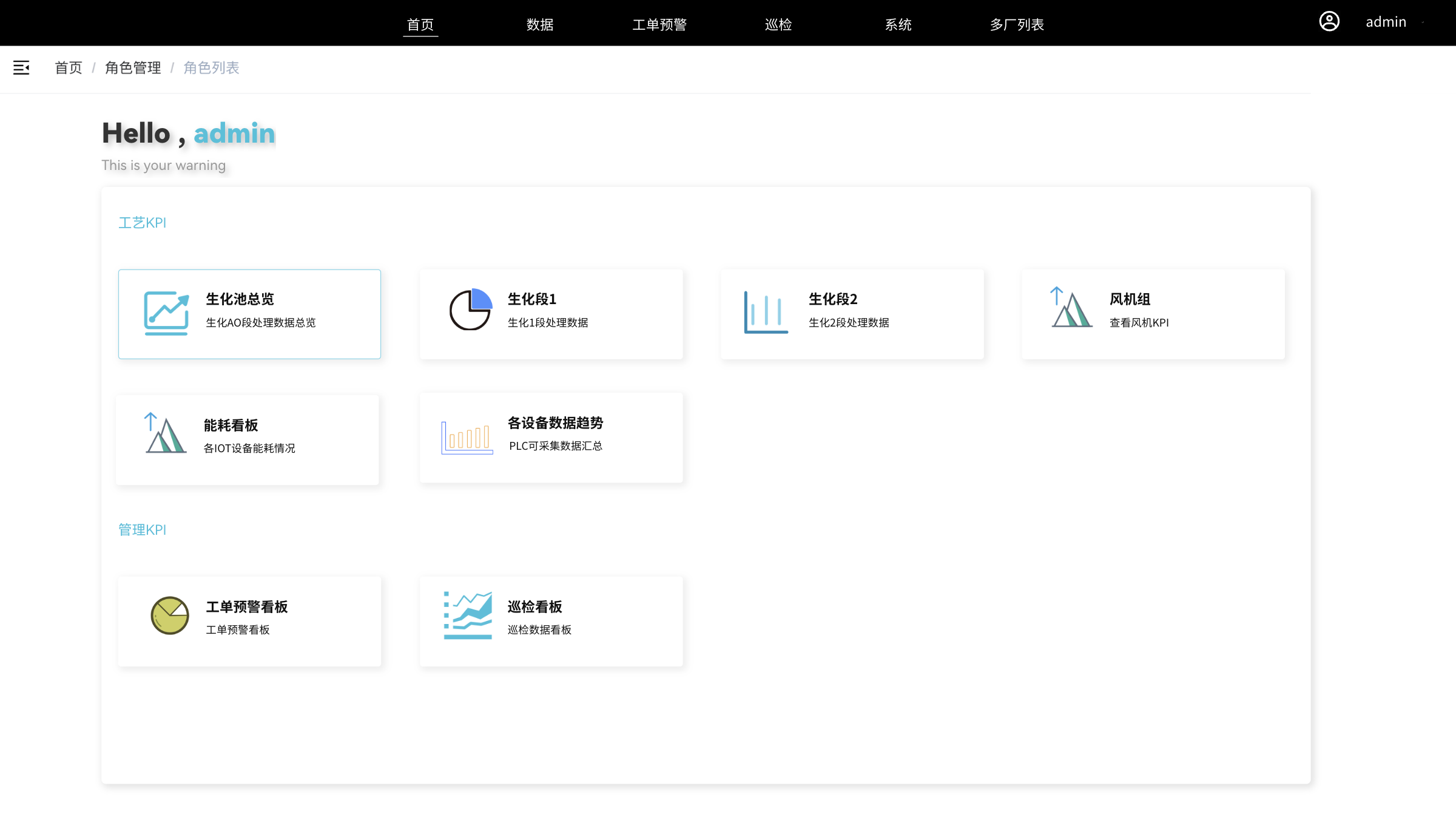Click the 巡检看板 trend chart icon
Viewport: 1456px width, 817px height.
[468, 615]
